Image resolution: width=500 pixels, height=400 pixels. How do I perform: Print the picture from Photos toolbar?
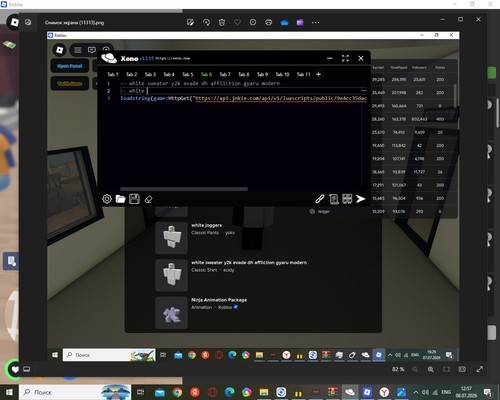tap(269, 23)
